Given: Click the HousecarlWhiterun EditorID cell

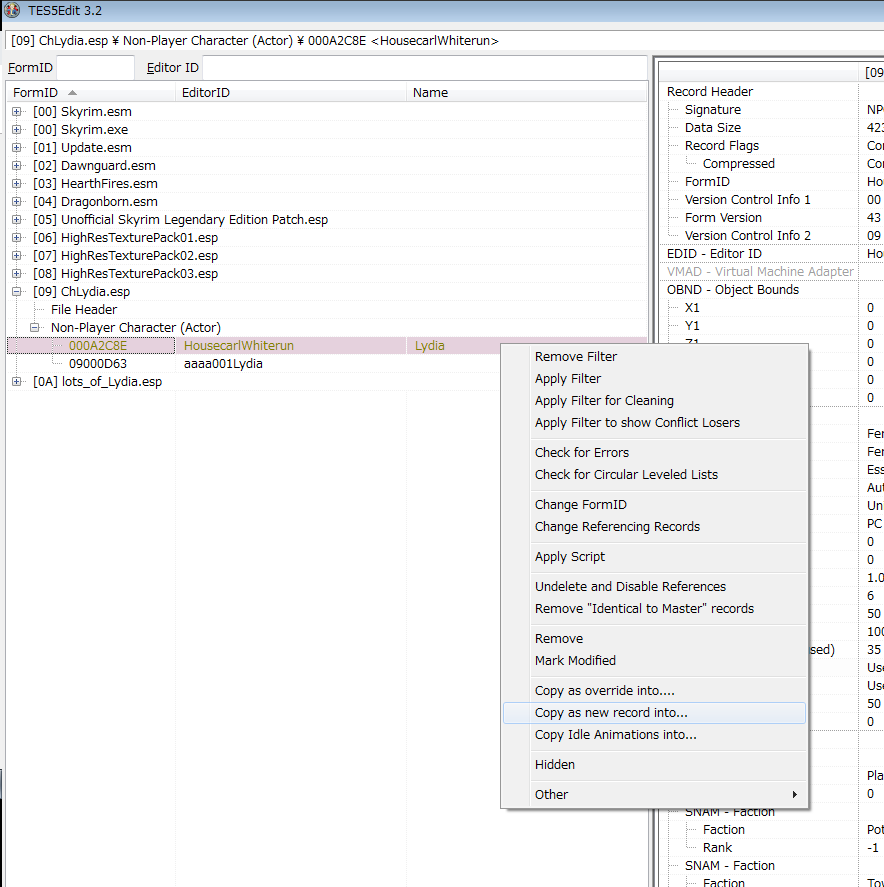Looking at the screenshot, I should click(239, 346).
